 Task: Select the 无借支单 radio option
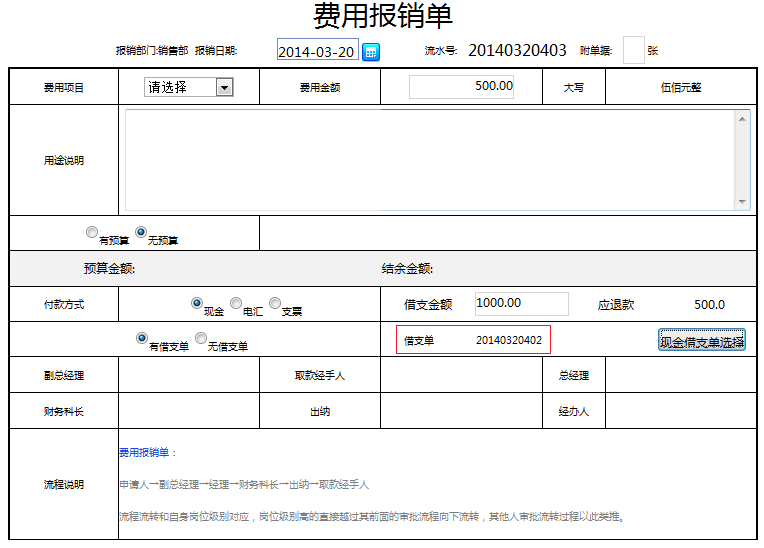click(201, 338)
